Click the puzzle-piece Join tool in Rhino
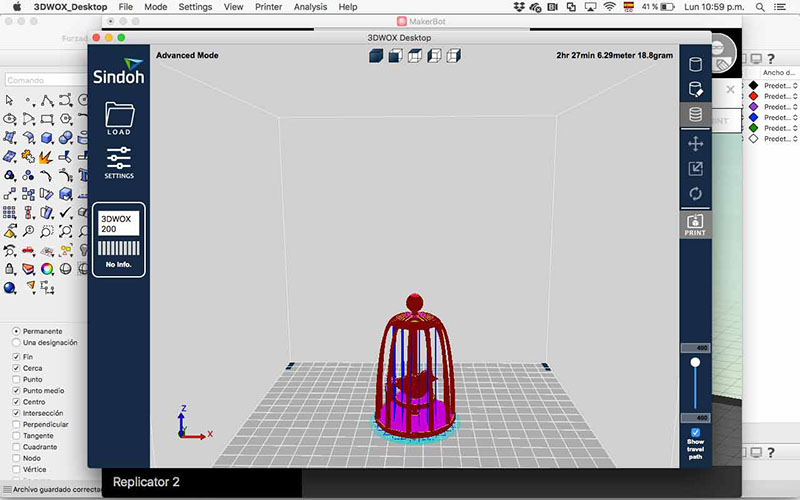 [x=28, y=156]
